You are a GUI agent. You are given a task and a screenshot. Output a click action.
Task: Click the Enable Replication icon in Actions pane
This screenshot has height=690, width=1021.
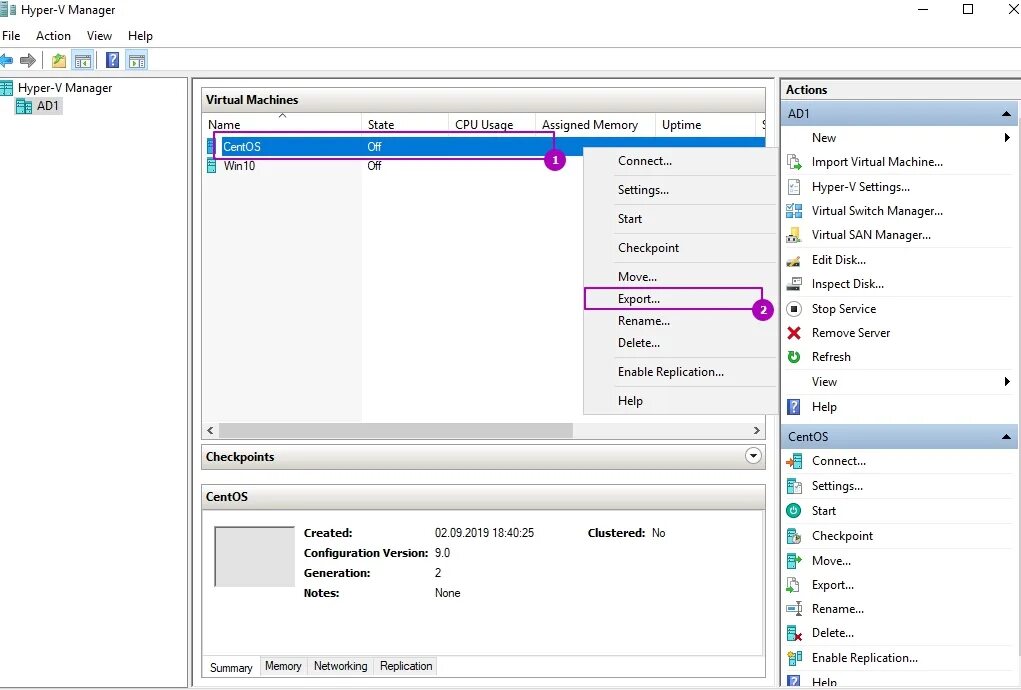pyautogui.click(x=794, y=658)
